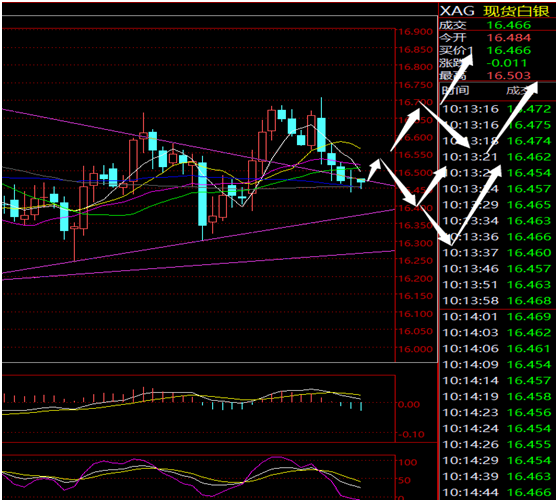This screenshot has height=502, width=558.
Task: Click the 16.300 price axis label
Action: pos(415,244)
